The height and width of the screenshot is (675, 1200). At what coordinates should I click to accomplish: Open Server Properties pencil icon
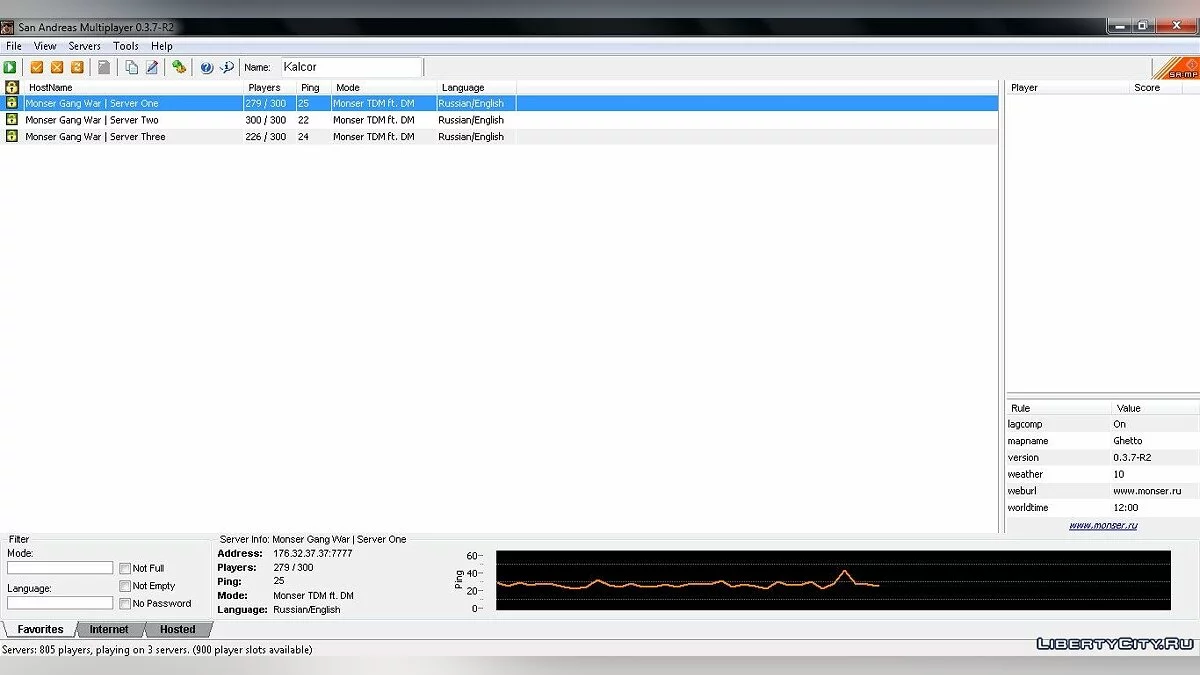click(152, 67)
